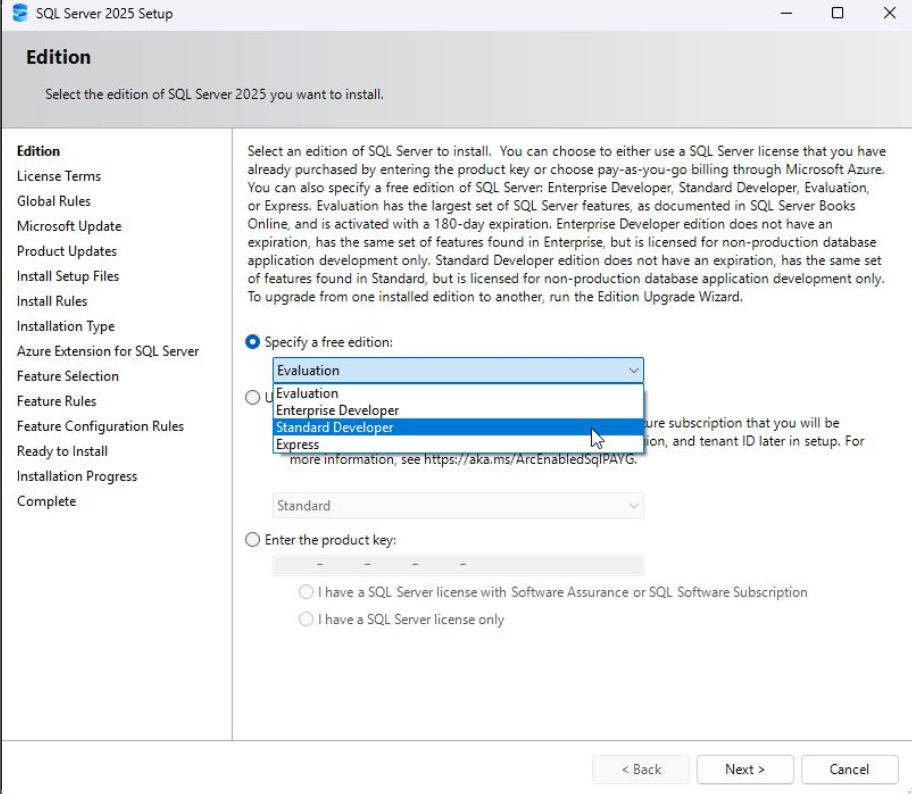Minimize the setup window

click(786, 13)
